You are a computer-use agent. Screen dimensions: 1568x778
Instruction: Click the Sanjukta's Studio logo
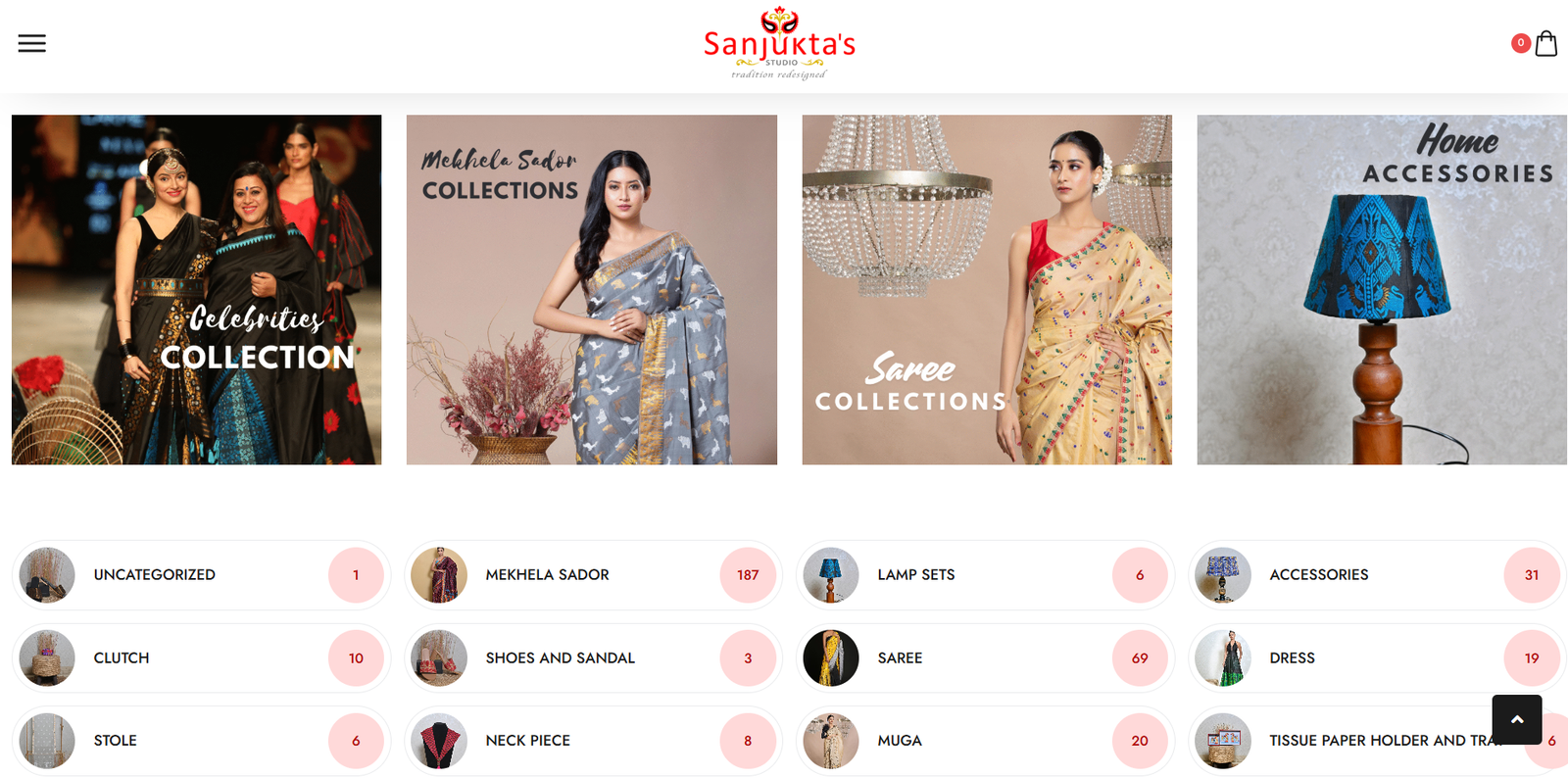point(779,44)
